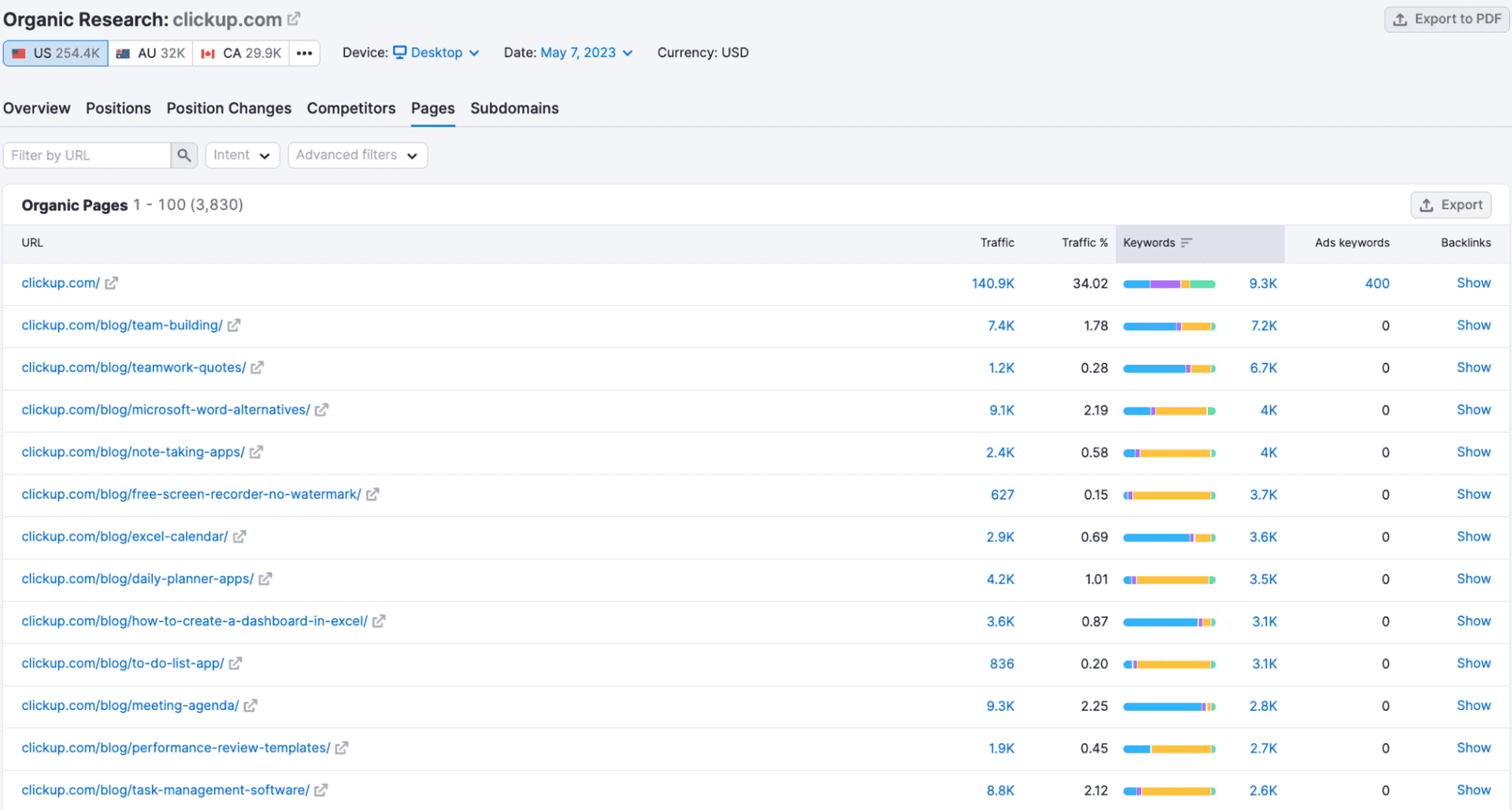The image size is (1512, 810).
Task: Open the external link icon for the excel-calendar page
Action: (239, 537)
